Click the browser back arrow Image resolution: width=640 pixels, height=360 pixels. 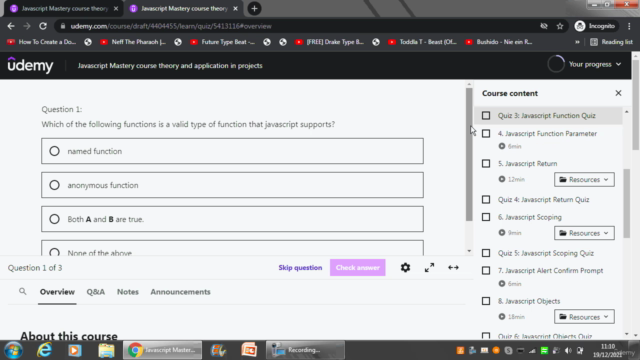point(11,26)
